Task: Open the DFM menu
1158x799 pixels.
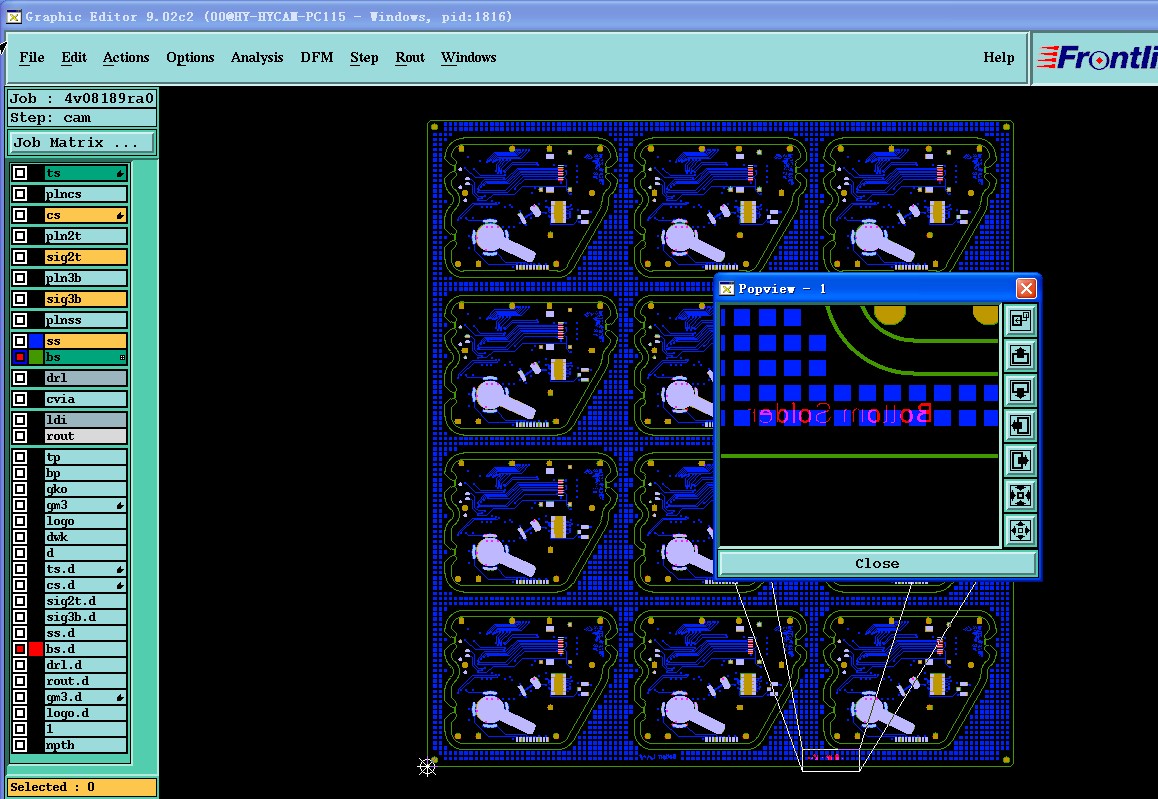Action: point(317,58)
